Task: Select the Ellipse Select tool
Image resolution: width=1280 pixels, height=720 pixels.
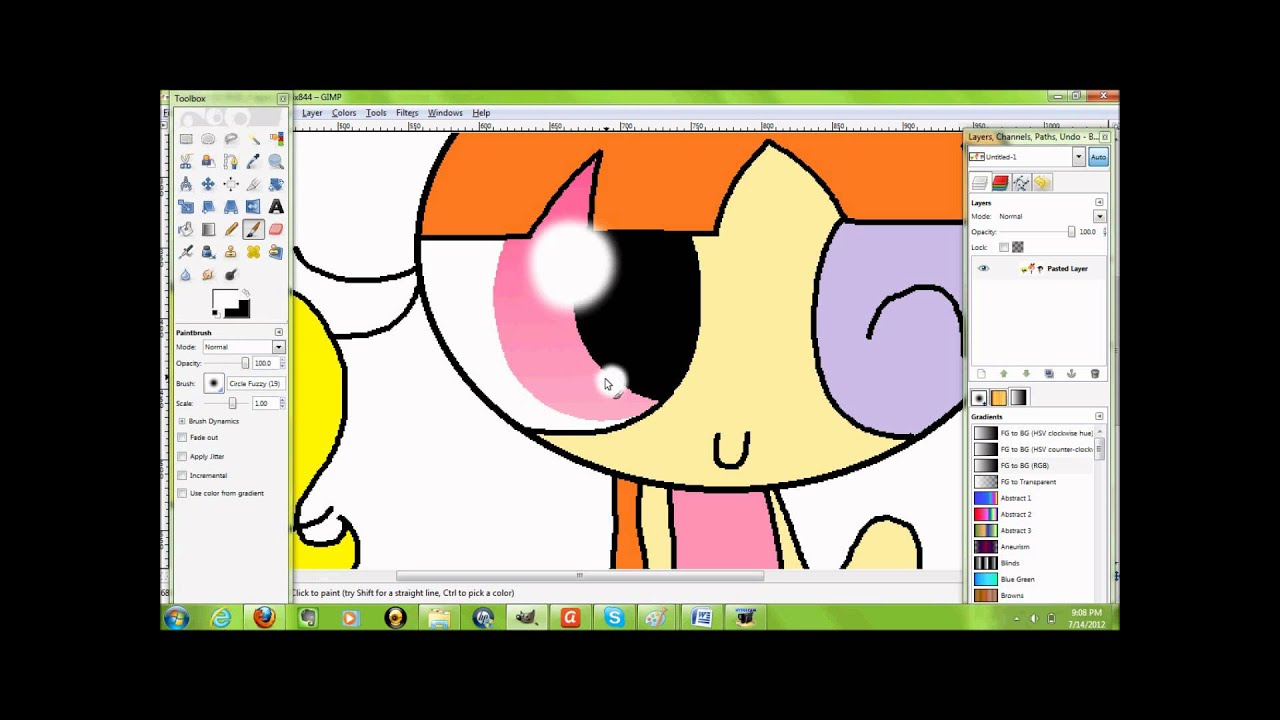Action: coord(208,139)
